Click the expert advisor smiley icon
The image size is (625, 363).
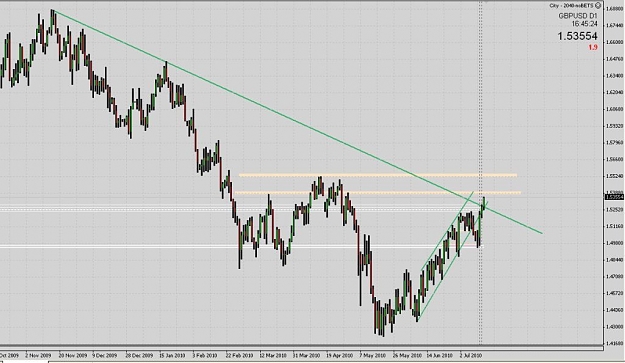click(x=597, y=6)
